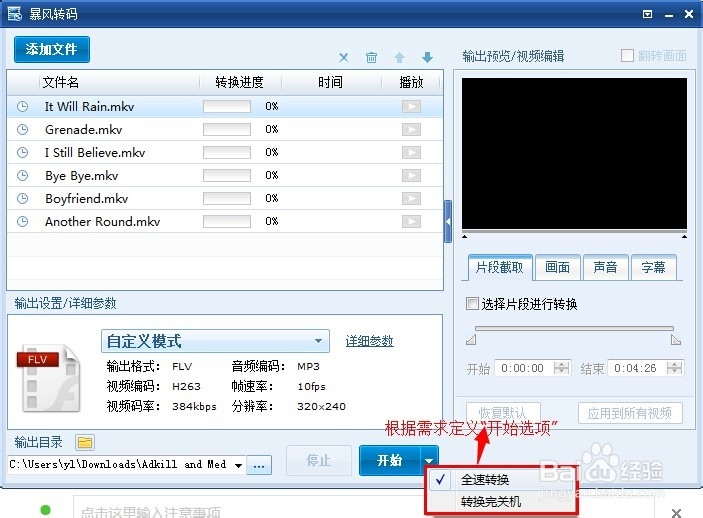Play It Will Rain.mkv preview button
This screenshot has width=703, height=518.
pyautogui.click(x=411, y=106)
